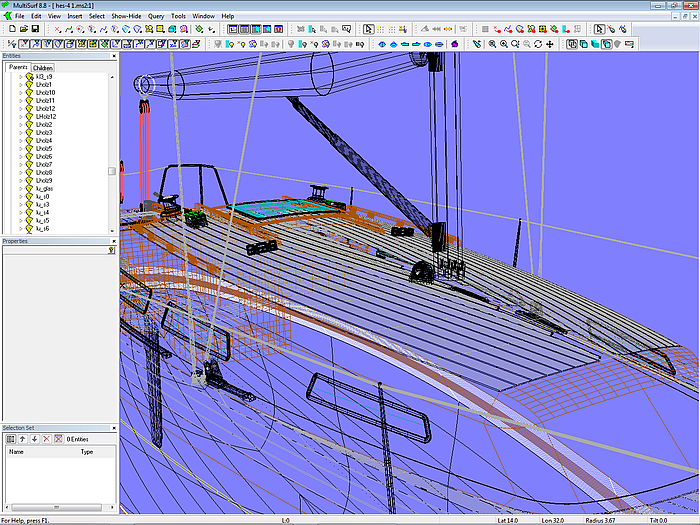
Task: Click the Entities tree scrollbar thumb
Action: [x=112, y=171]
